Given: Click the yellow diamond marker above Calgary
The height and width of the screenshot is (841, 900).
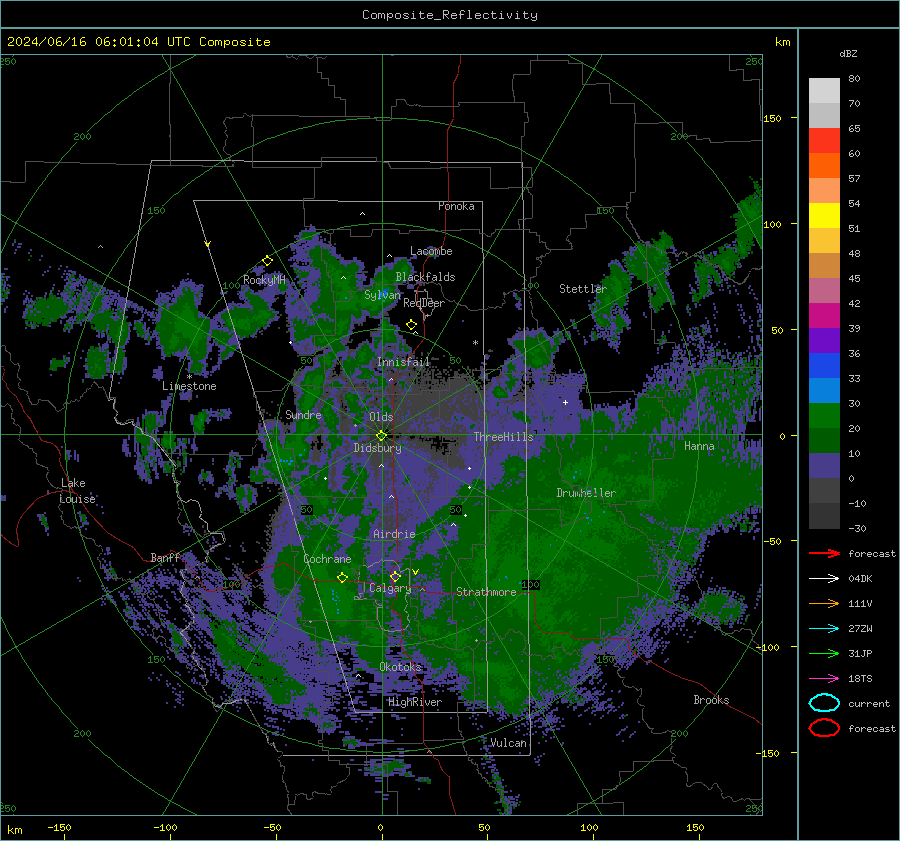Looking at the screenshot, I should [x=395, y=576].
